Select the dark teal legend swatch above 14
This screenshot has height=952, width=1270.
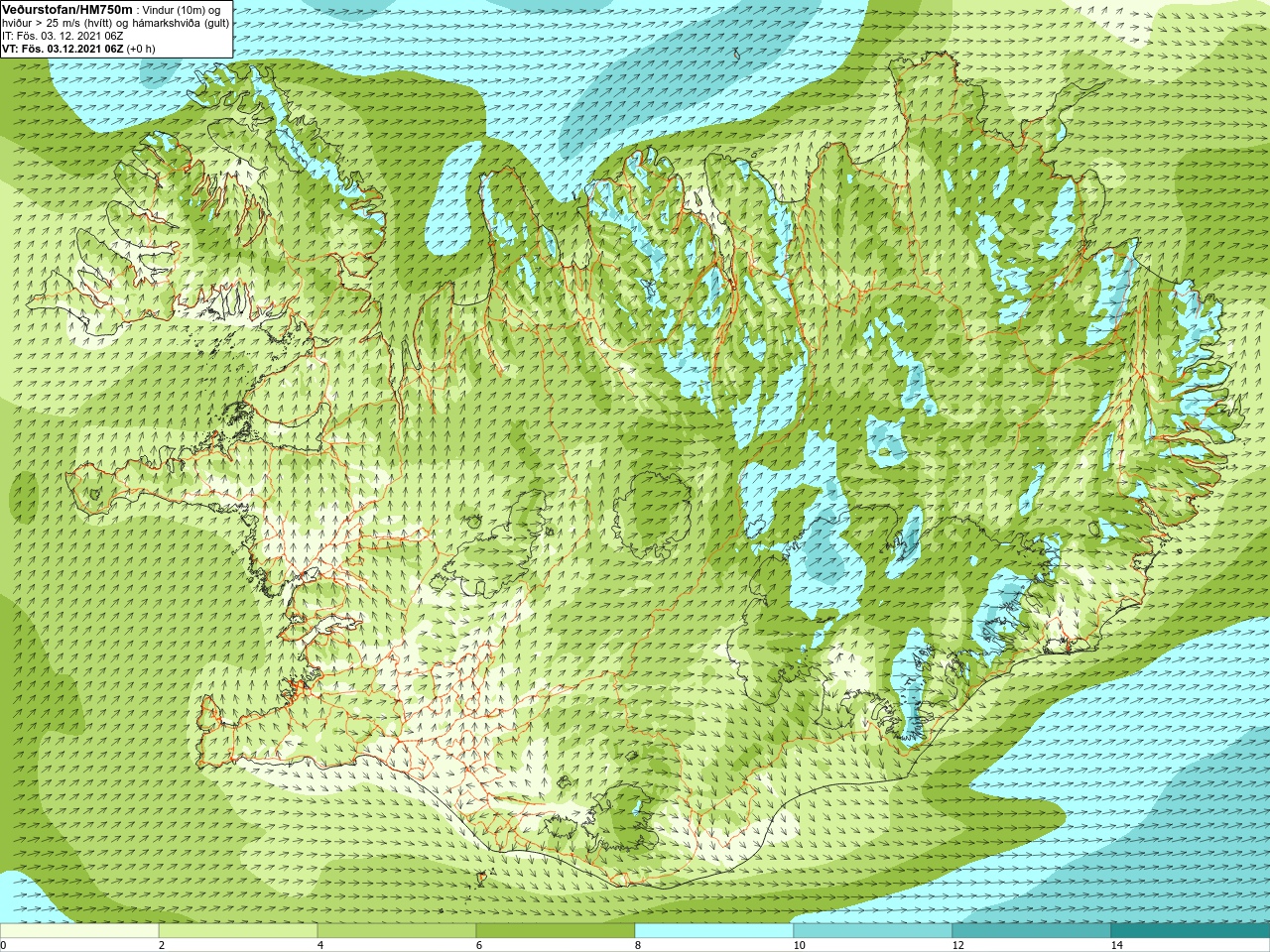[x=1191, y=931]
